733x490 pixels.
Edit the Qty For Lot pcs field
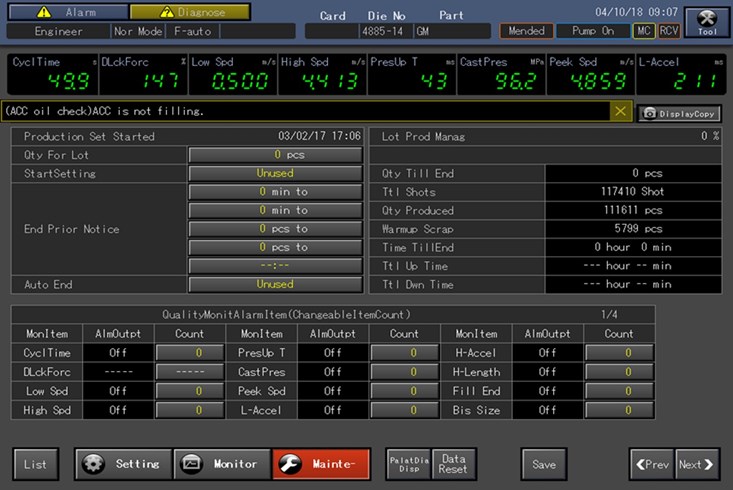coord(275,155)
